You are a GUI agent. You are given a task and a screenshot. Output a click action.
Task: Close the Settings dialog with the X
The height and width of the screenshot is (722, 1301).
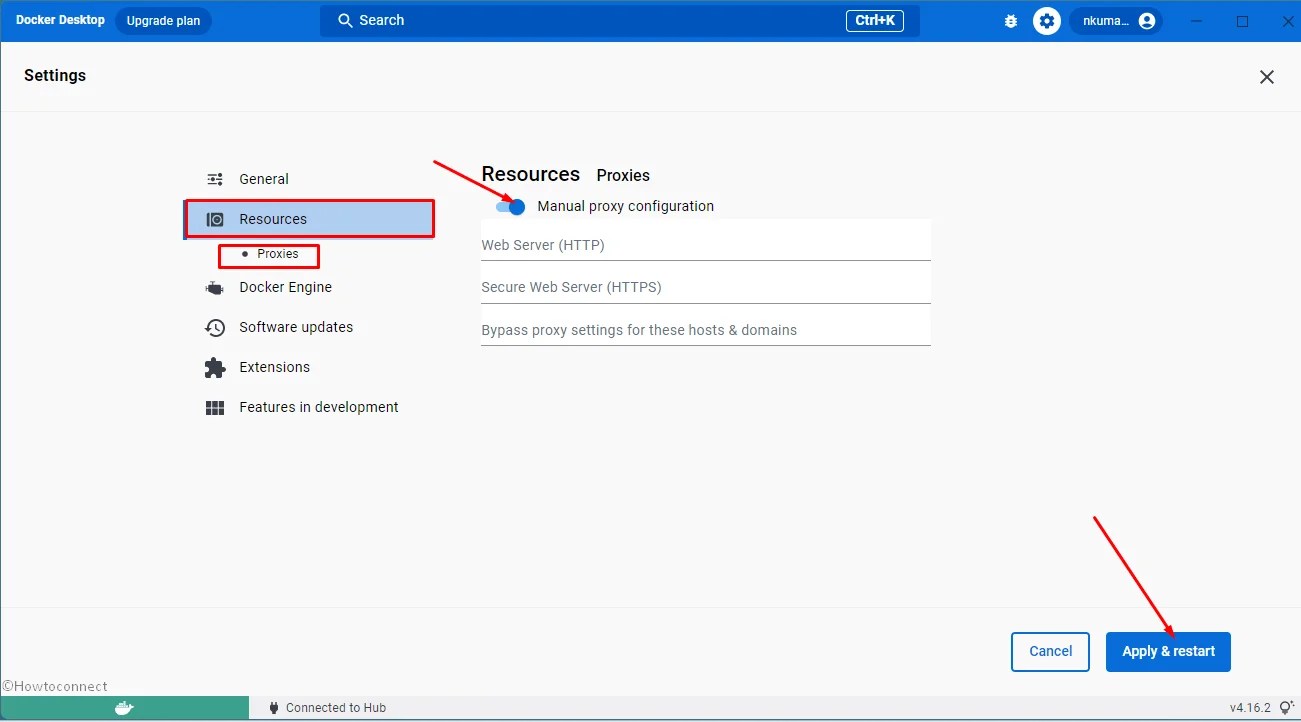[1266, 76]
